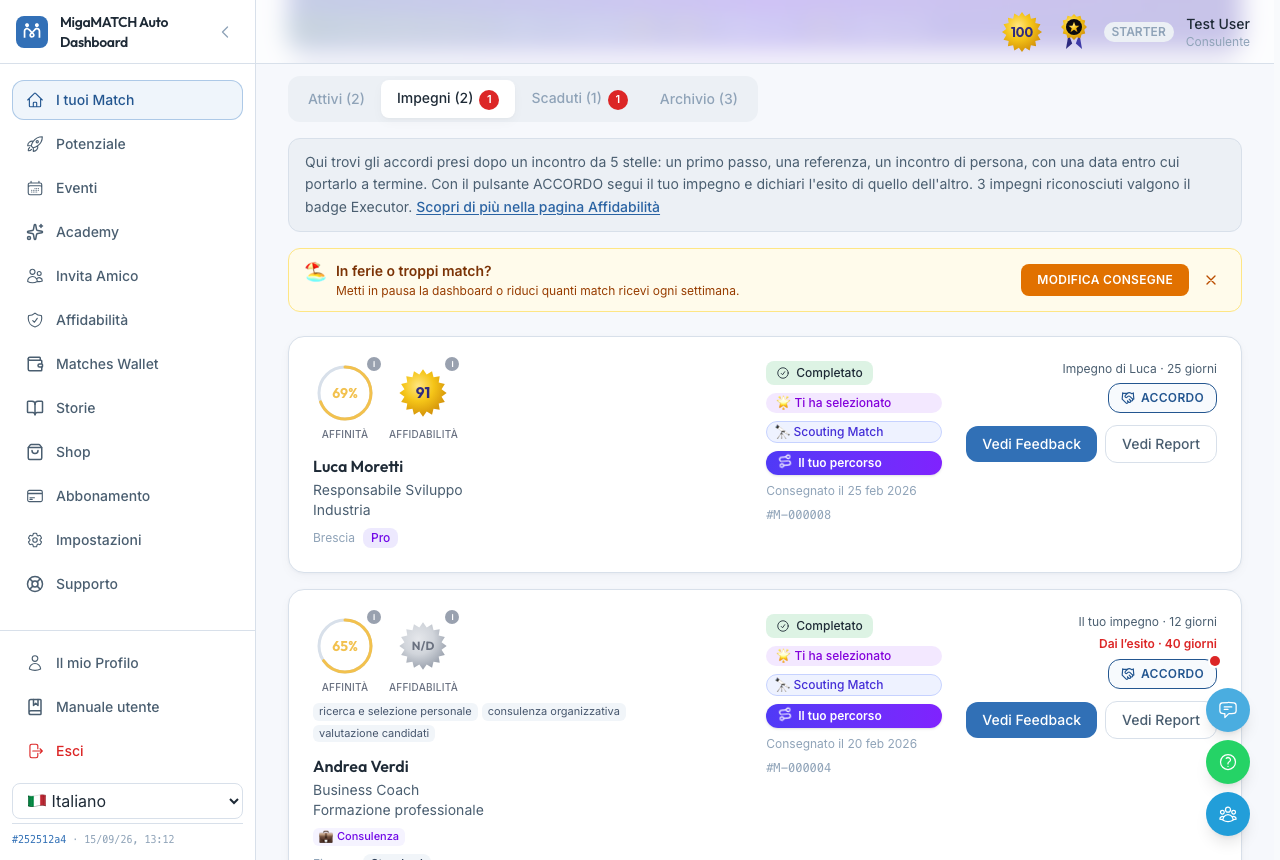This screenshot has width=1280, height=860.
Task: Click ACCORDO on Andrea Verdi's card
Action: click(x=1162, y=674)
